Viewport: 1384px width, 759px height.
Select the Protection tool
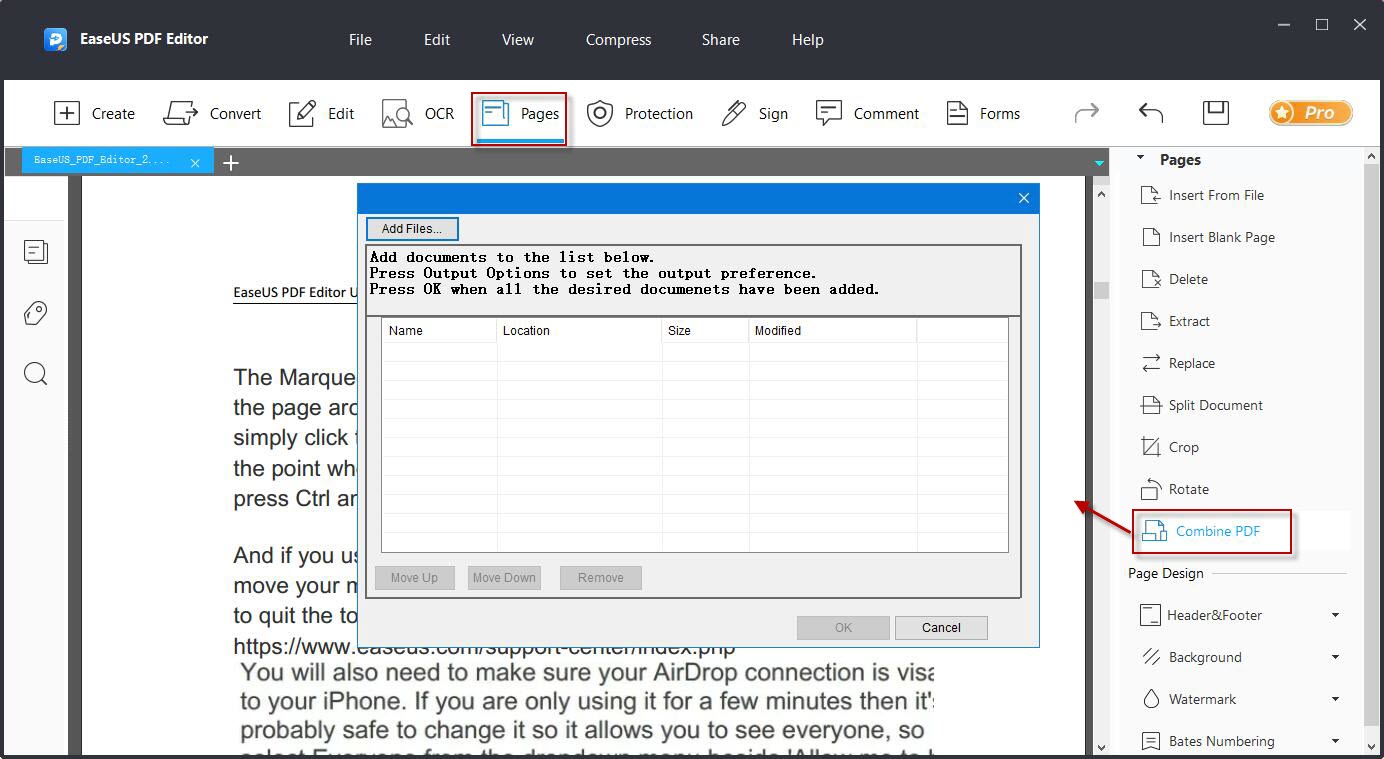click(x=640, y=113)
